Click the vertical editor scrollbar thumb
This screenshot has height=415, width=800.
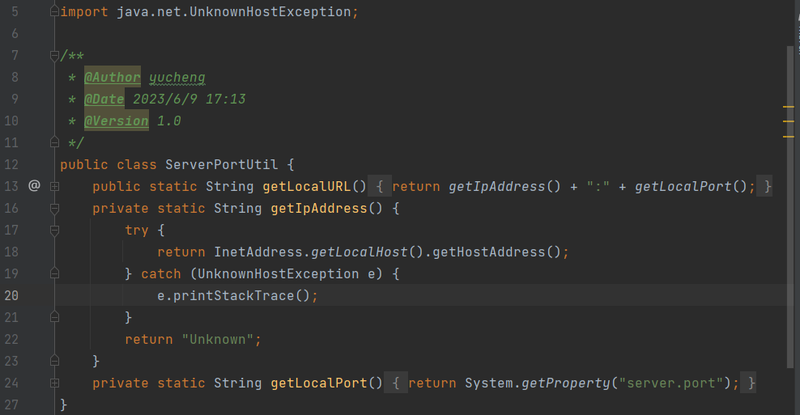point(790,207)
